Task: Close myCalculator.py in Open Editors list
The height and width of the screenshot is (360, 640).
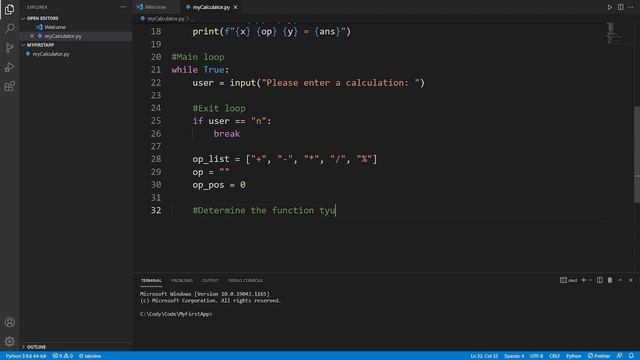Action: tap(32, 36)
